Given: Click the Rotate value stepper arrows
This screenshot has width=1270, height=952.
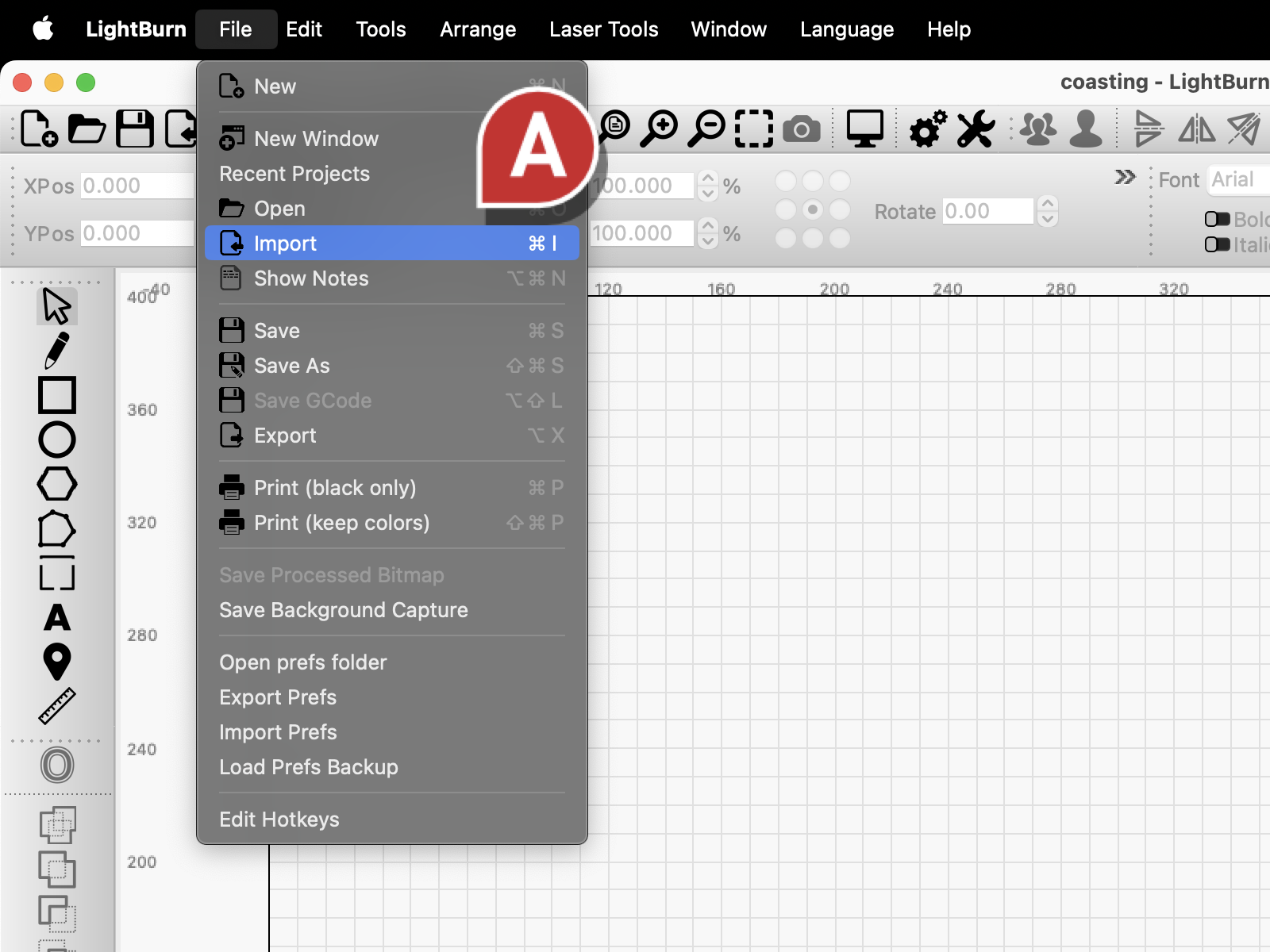Looking at the screenshot, I should (1048, 211).
